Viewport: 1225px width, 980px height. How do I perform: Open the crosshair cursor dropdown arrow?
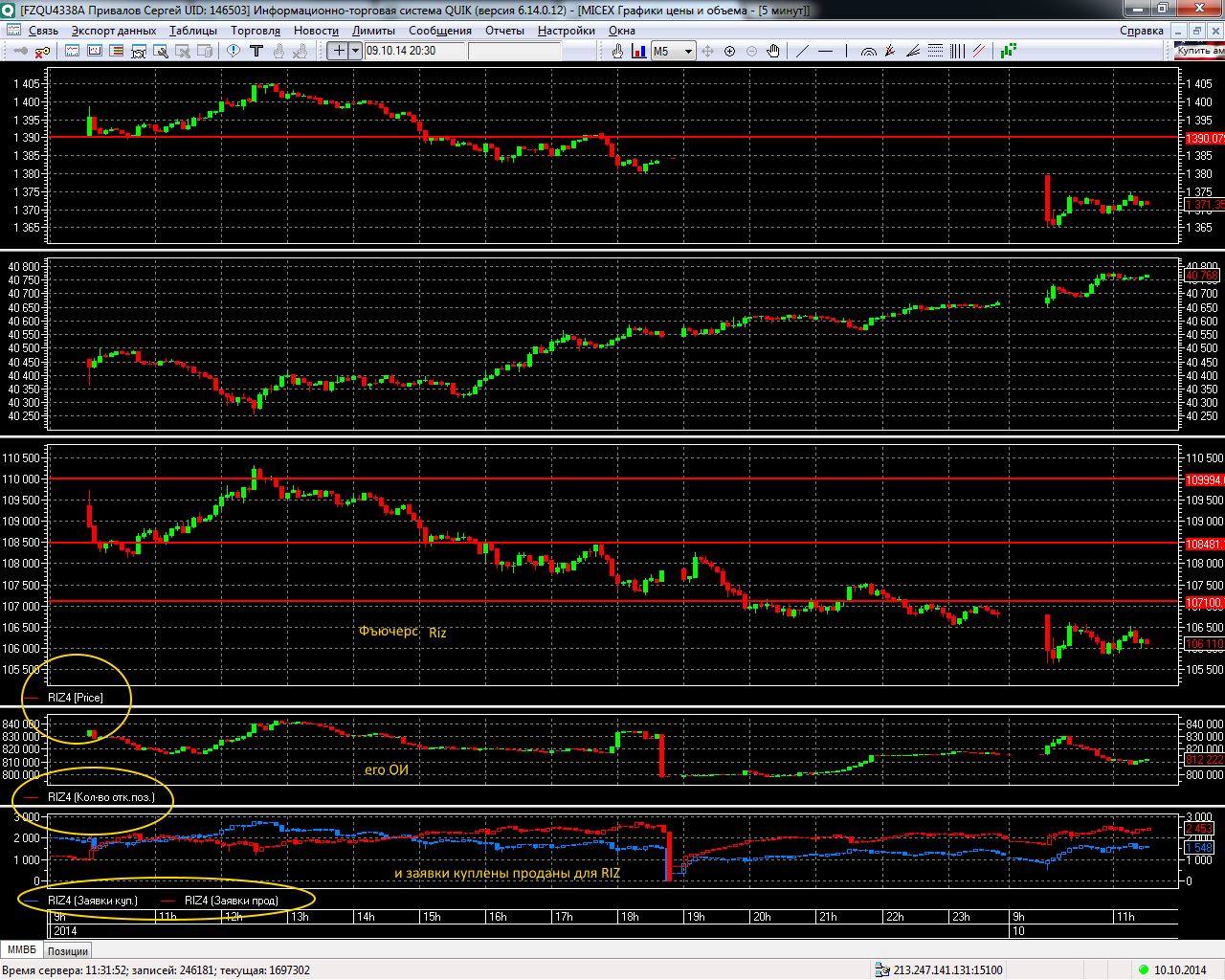click(x=355, y=51)
